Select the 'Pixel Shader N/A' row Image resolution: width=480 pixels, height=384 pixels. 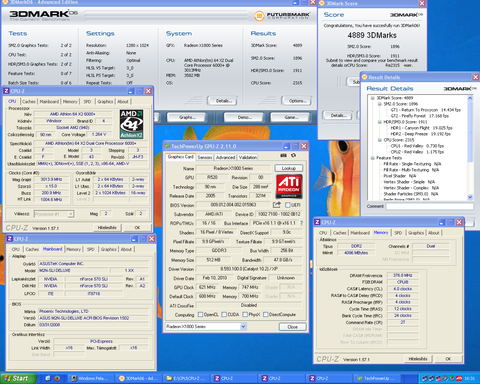(400, 176)
